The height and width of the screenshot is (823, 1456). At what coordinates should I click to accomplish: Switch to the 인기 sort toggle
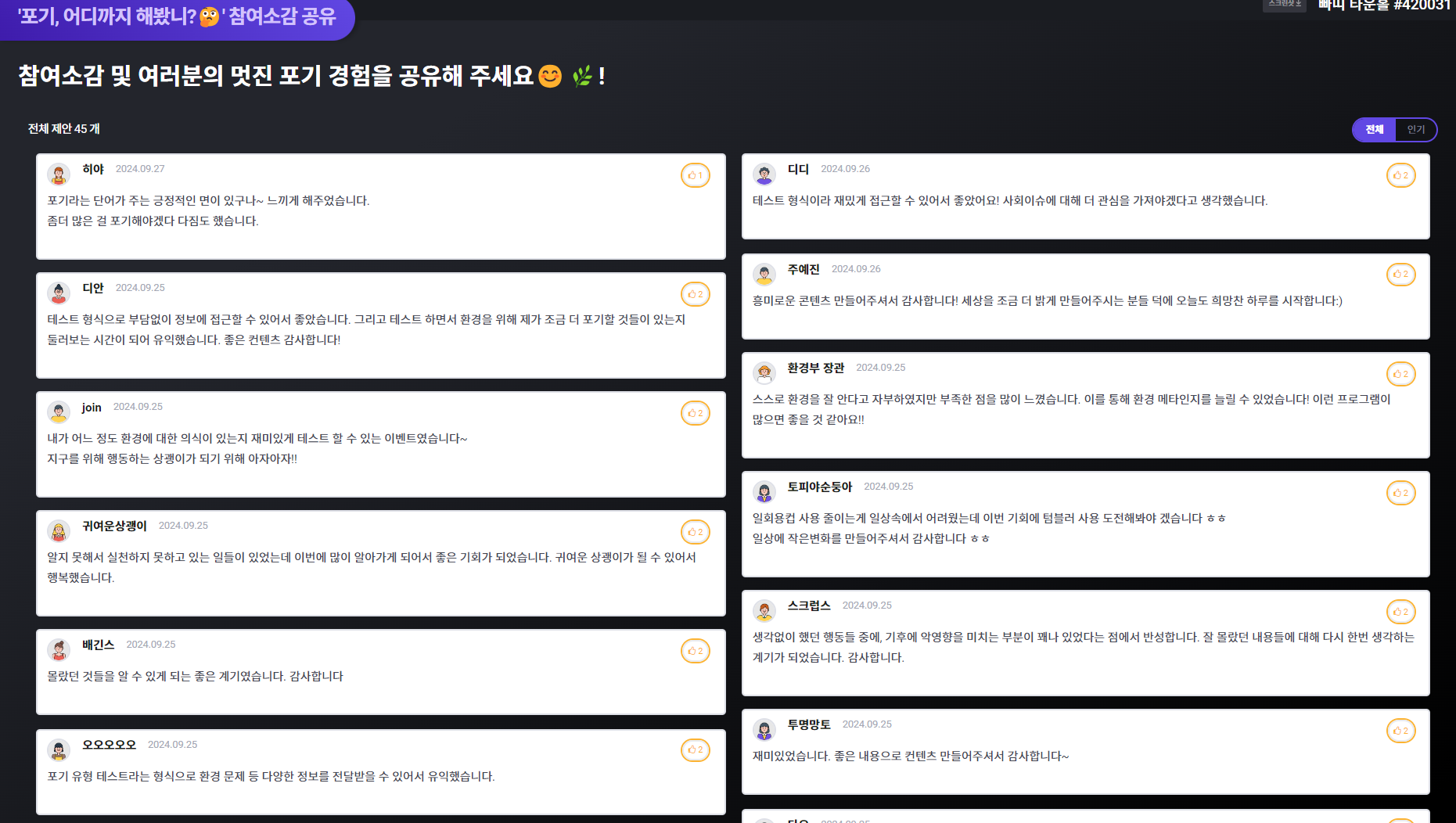click(x=1416, y=130)
